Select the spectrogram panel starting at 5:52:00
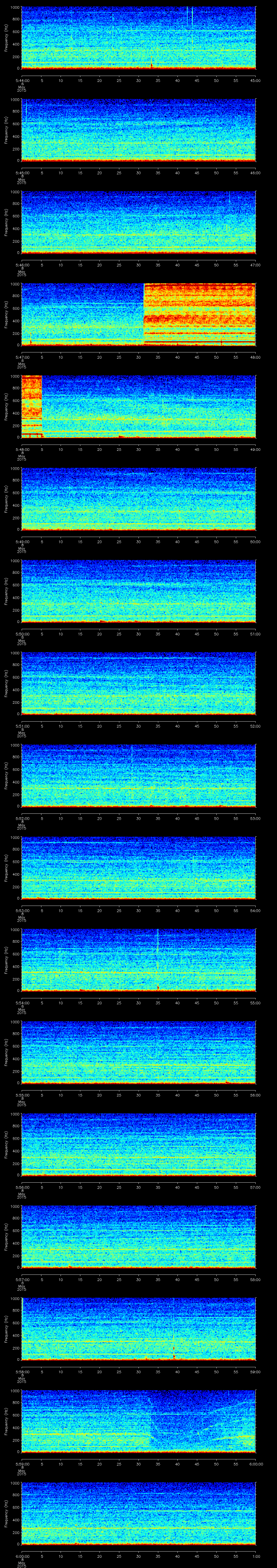Image resolution: width=277 pixels, height=1568 pixels. tap(139, 775)
